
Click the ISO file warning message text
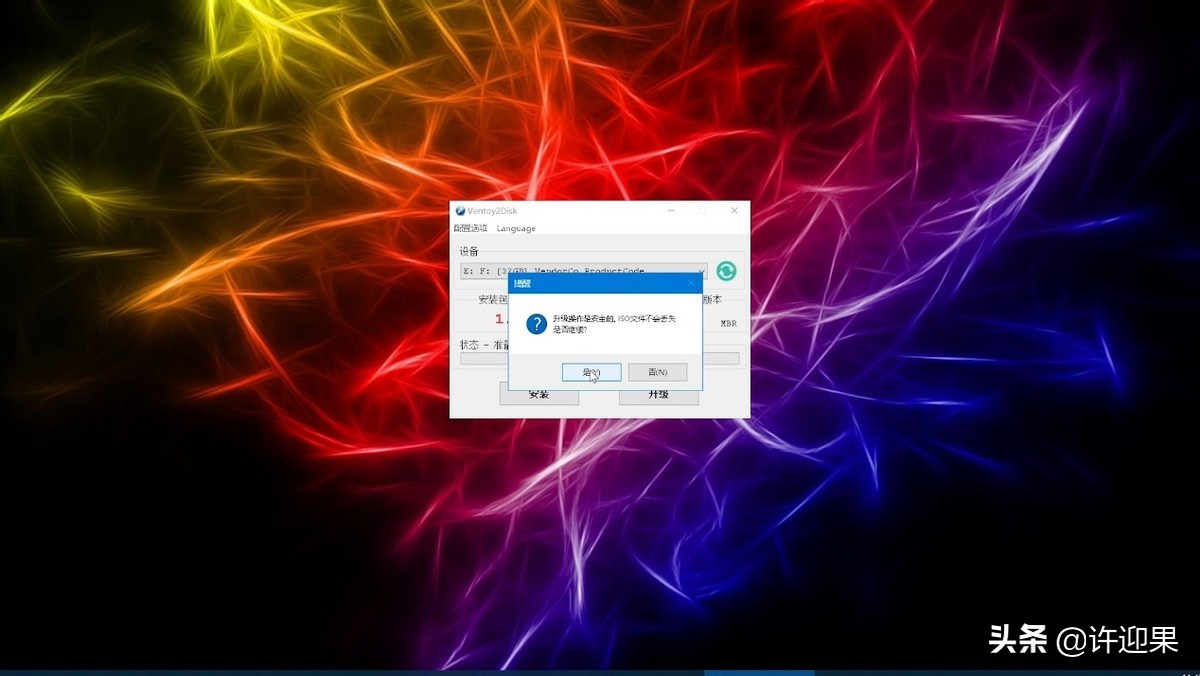tap(614, 318)
